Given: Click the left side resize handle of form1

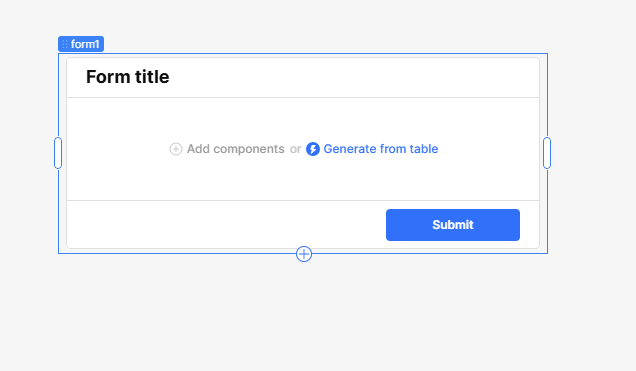Looking at the screenshot, I should 58,153.
